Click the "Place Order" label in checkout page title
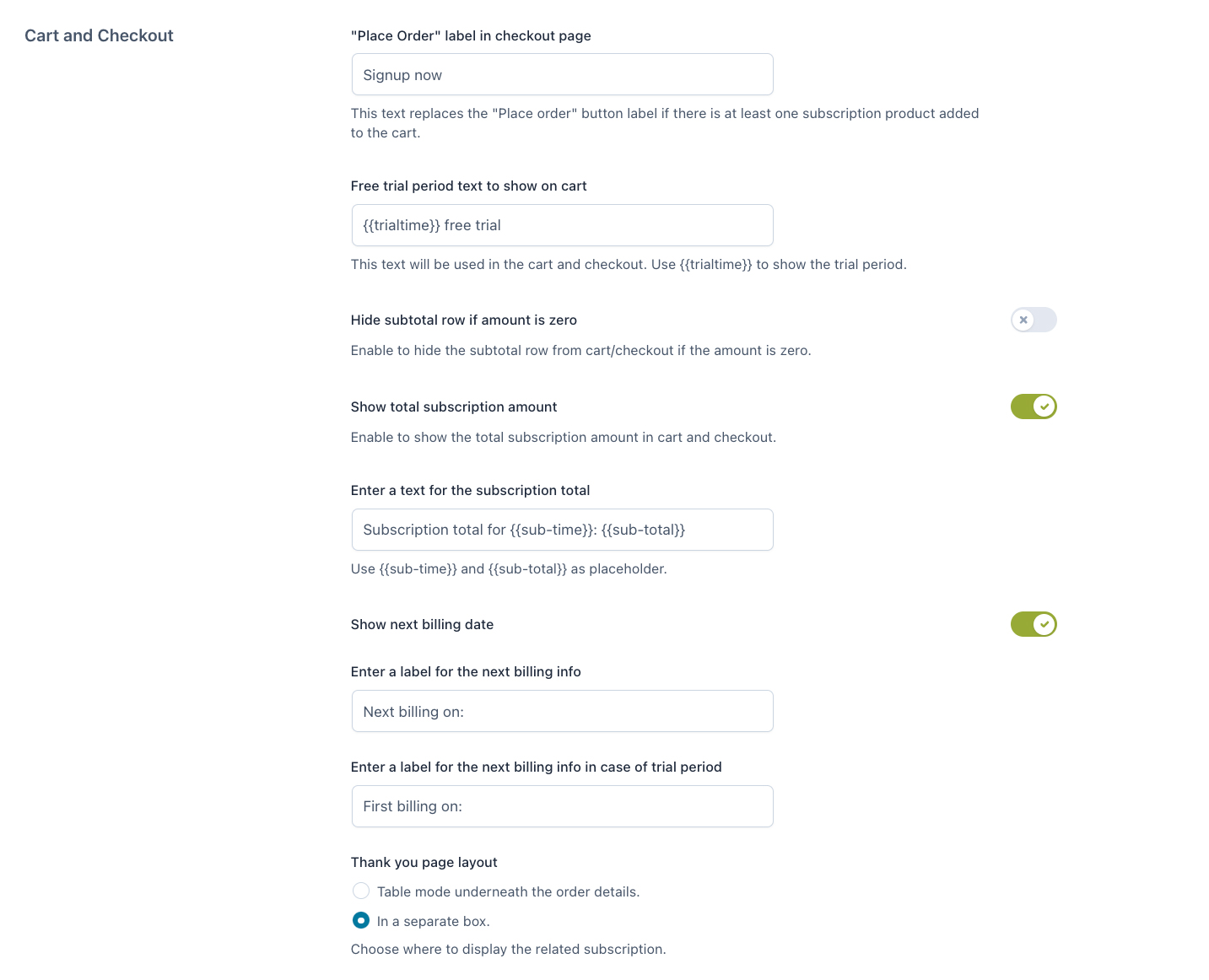 (471, 36)
